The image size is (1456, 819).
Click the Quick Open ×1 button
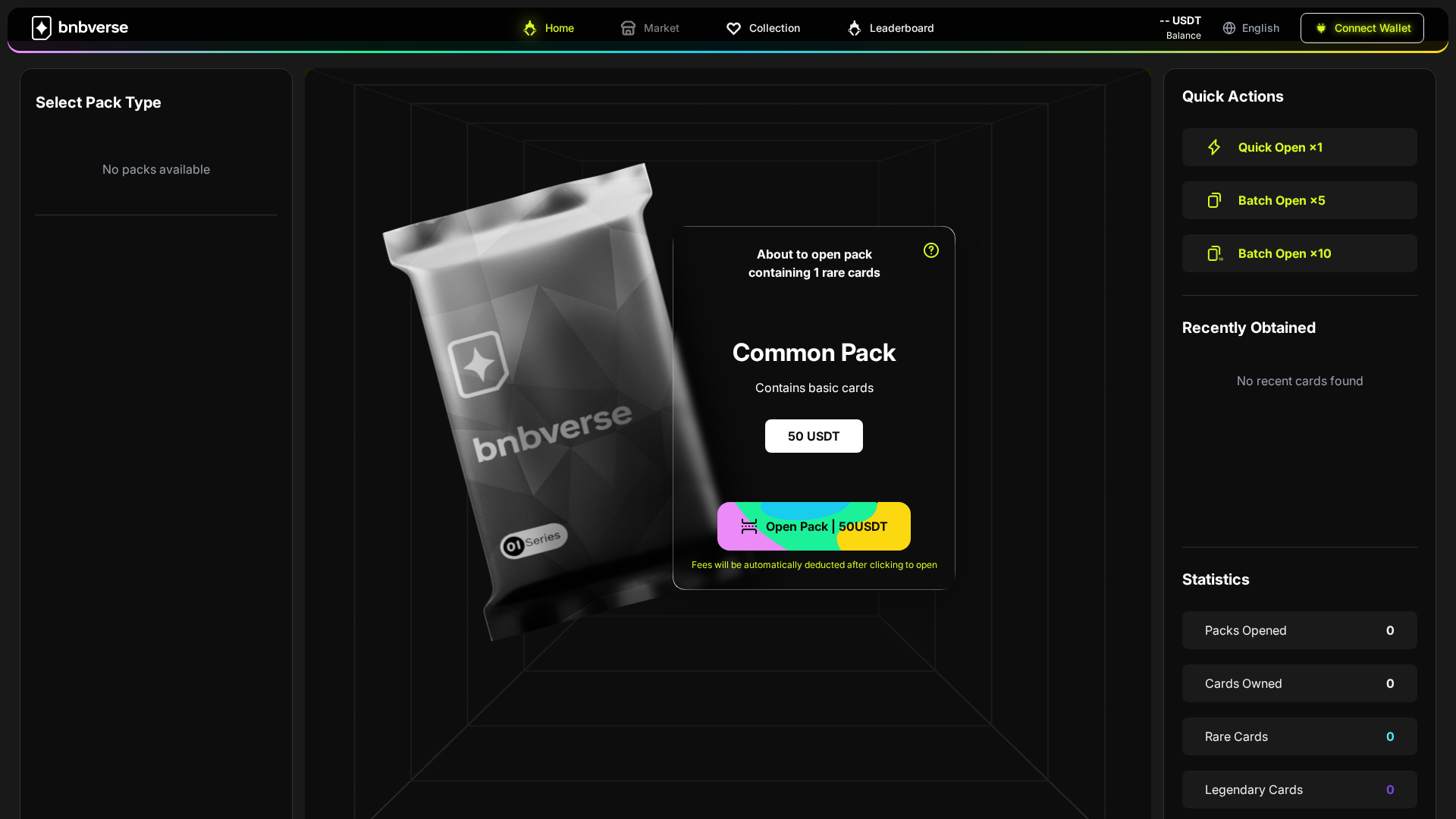click(x=1300, y=147)
